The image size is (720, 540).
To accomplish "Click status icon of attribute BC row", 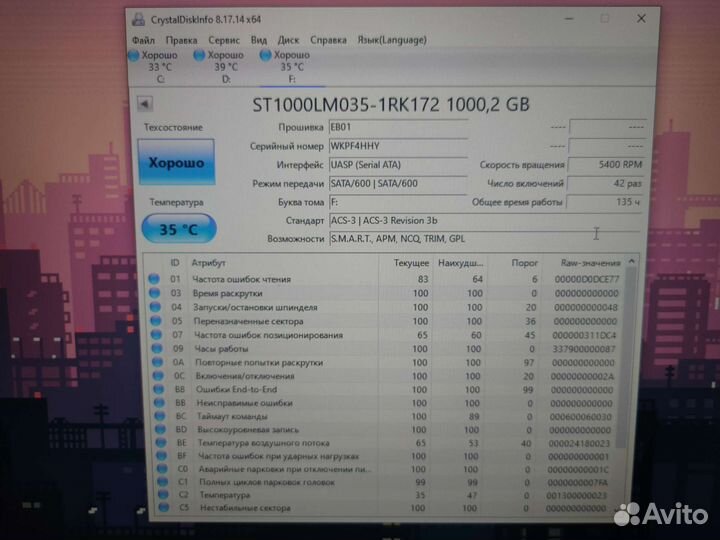I will (160, 416).
